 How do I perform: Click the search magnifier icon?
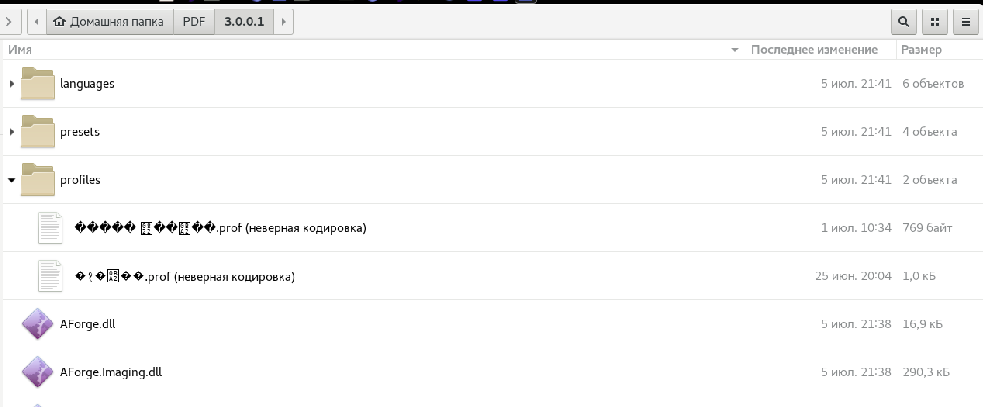pos(904,21)
